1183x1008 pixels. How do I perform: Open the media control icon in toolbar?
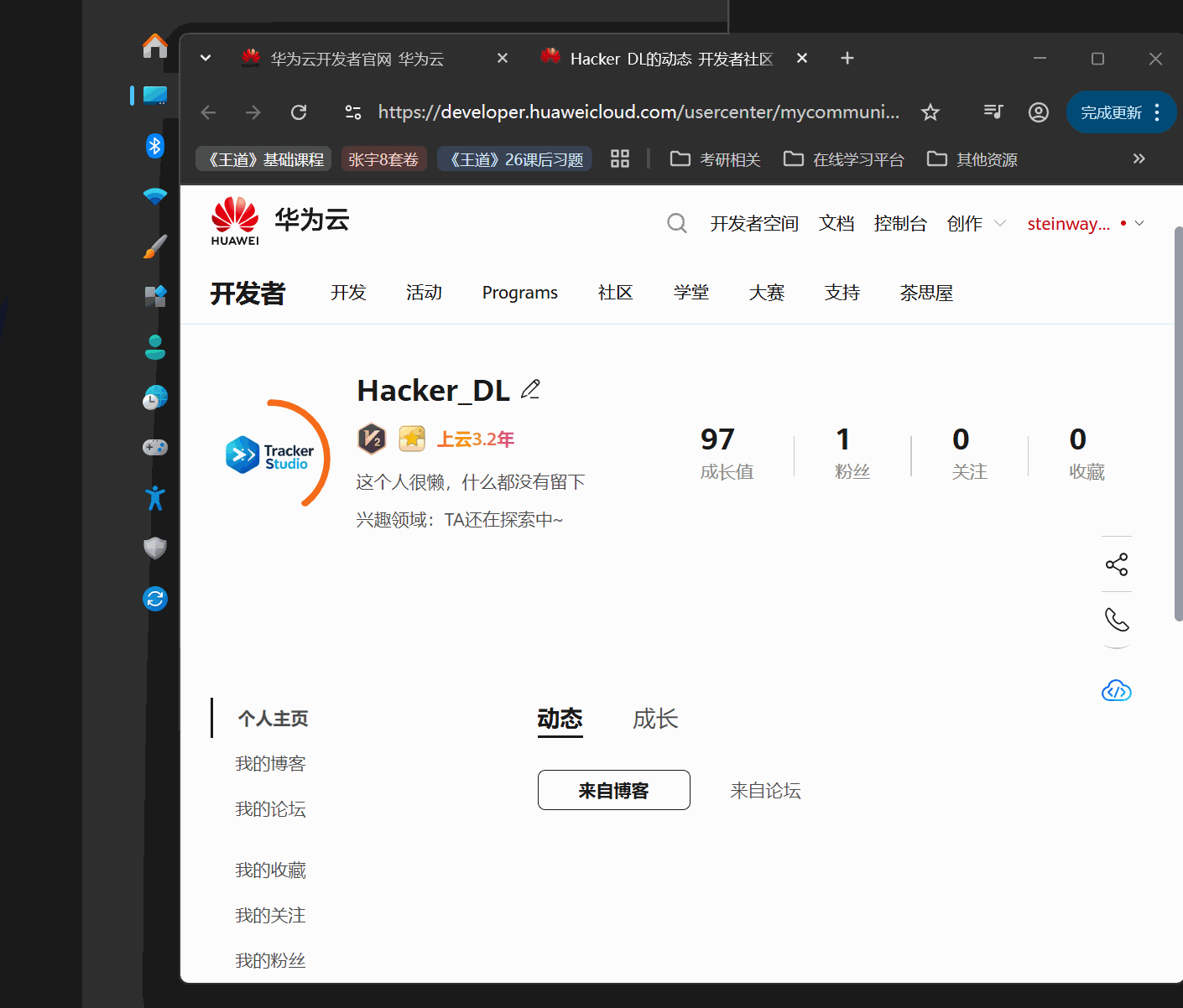(993, 112)
